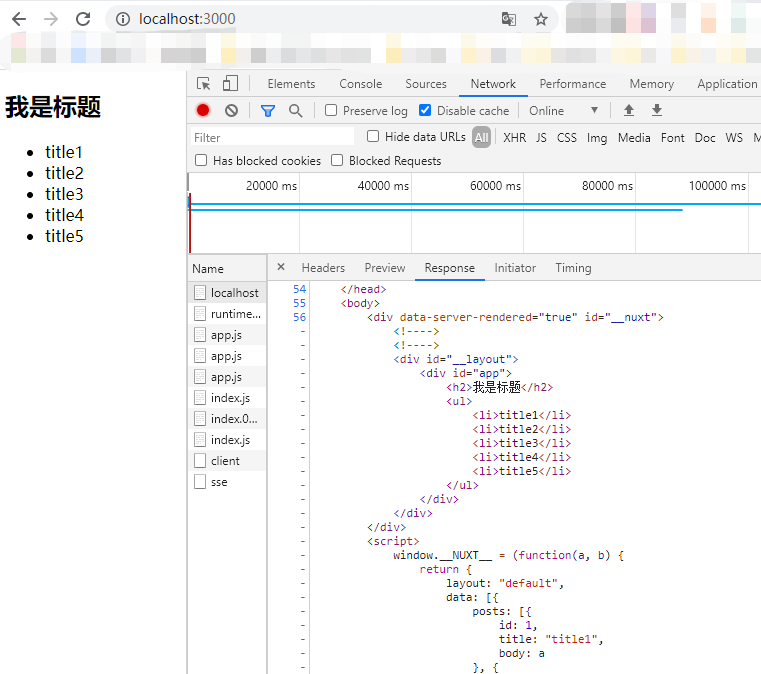Click the site info icon in address bar
Image resolution: width=761 pixels, height=674 pixels.
[123, 19]
